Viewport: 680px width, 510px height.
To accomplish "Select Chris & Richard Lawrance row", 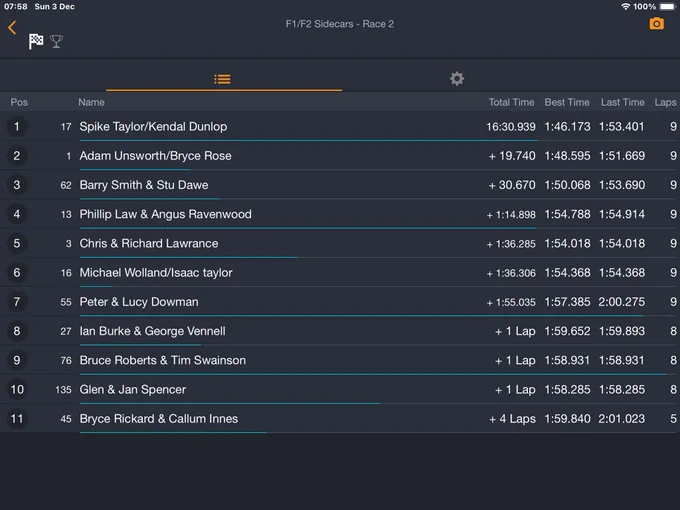I will pyautogui.click(x=340, y=243).
